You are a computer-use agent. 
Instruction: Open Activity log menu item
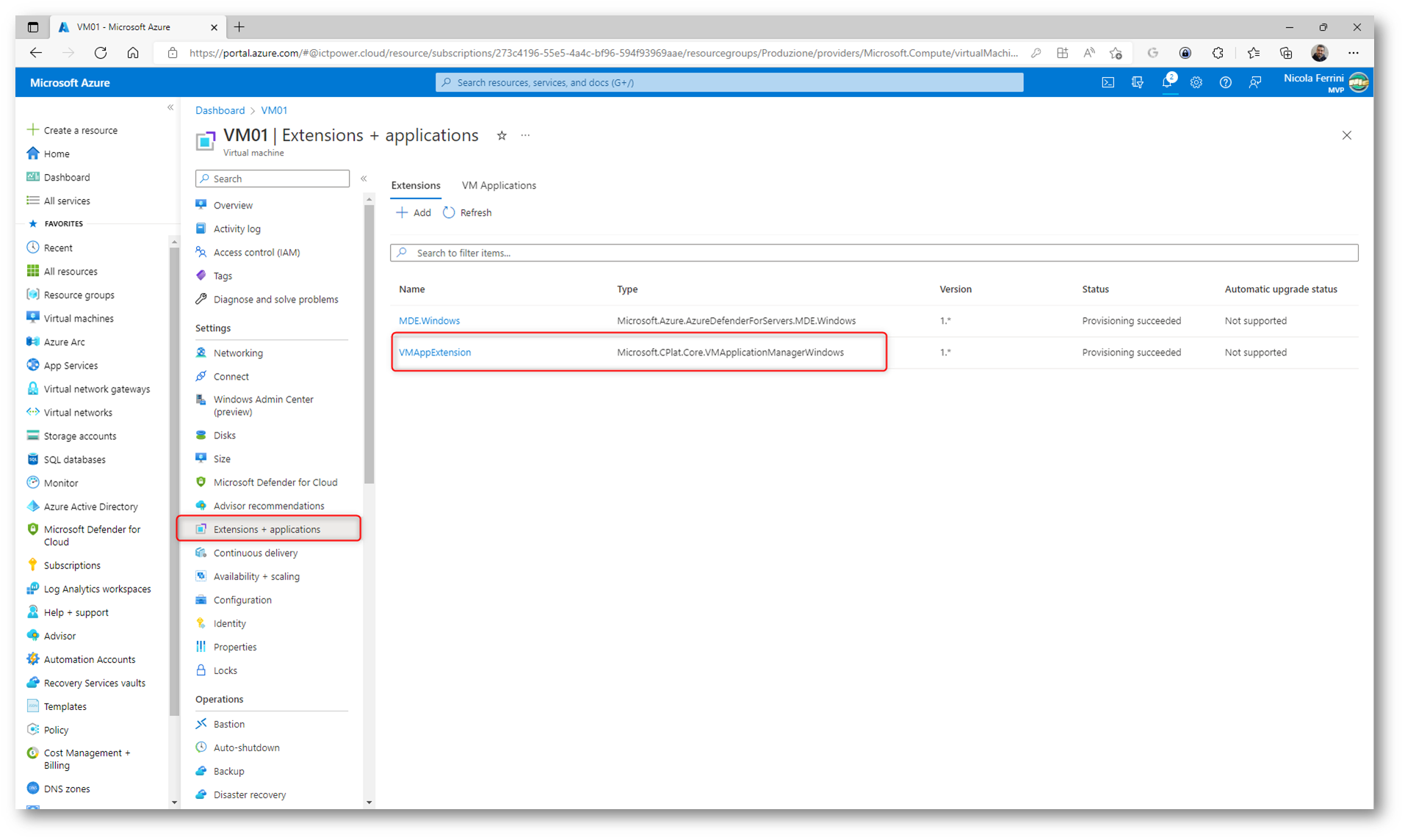coord(236,229)
